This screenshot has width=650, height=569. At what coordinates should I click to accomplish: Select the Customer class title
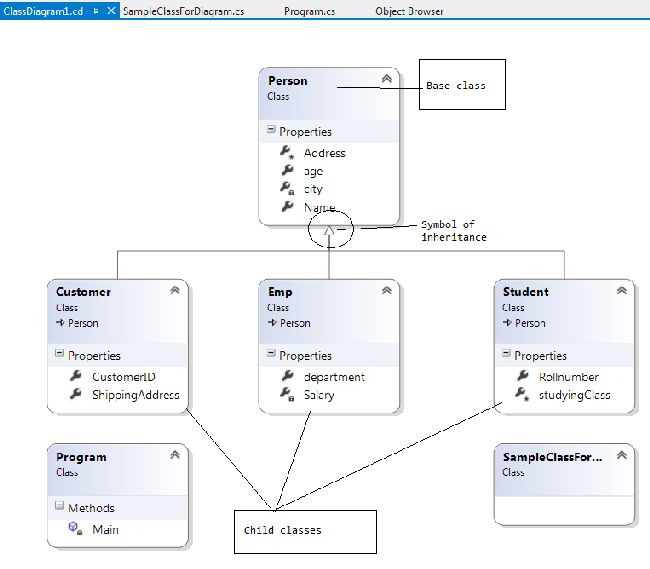(x=83, y=292)
